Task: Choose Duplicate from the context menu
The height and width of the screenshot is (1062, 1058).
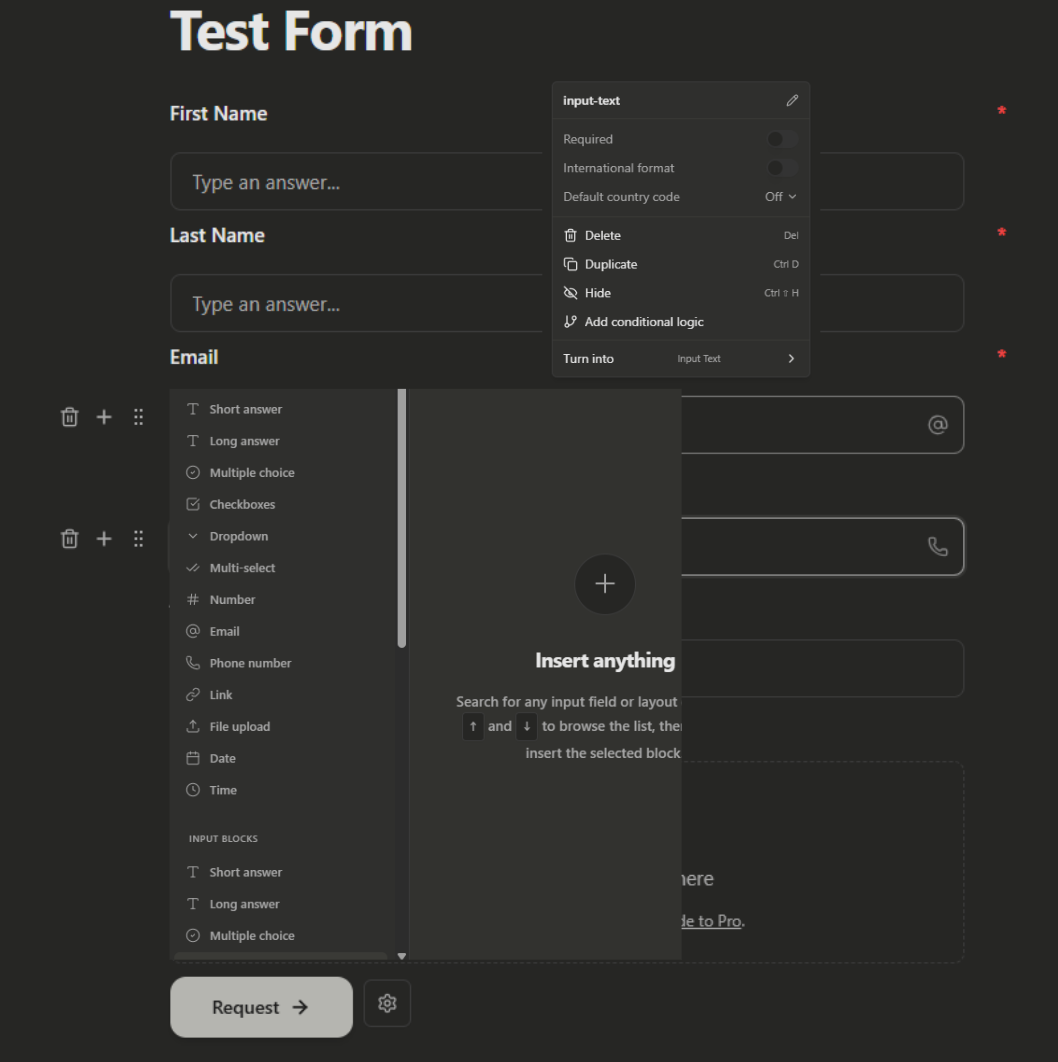Action: pyautogui.click(x=612, y=264)
